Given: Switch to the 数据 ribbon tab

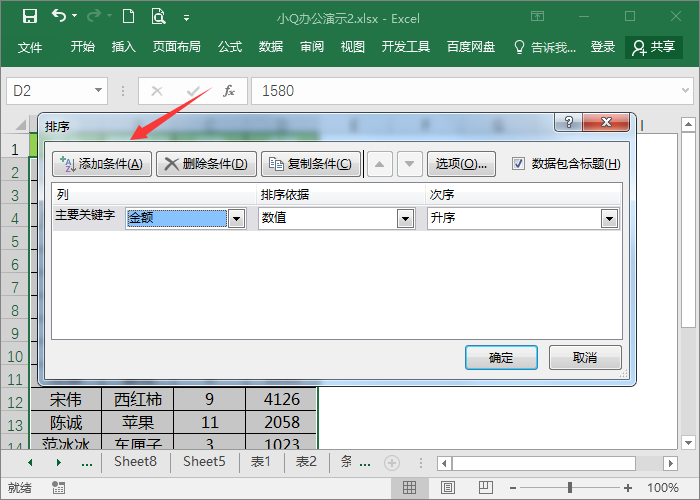Looking at the screenshot, I should coord(271,47).
